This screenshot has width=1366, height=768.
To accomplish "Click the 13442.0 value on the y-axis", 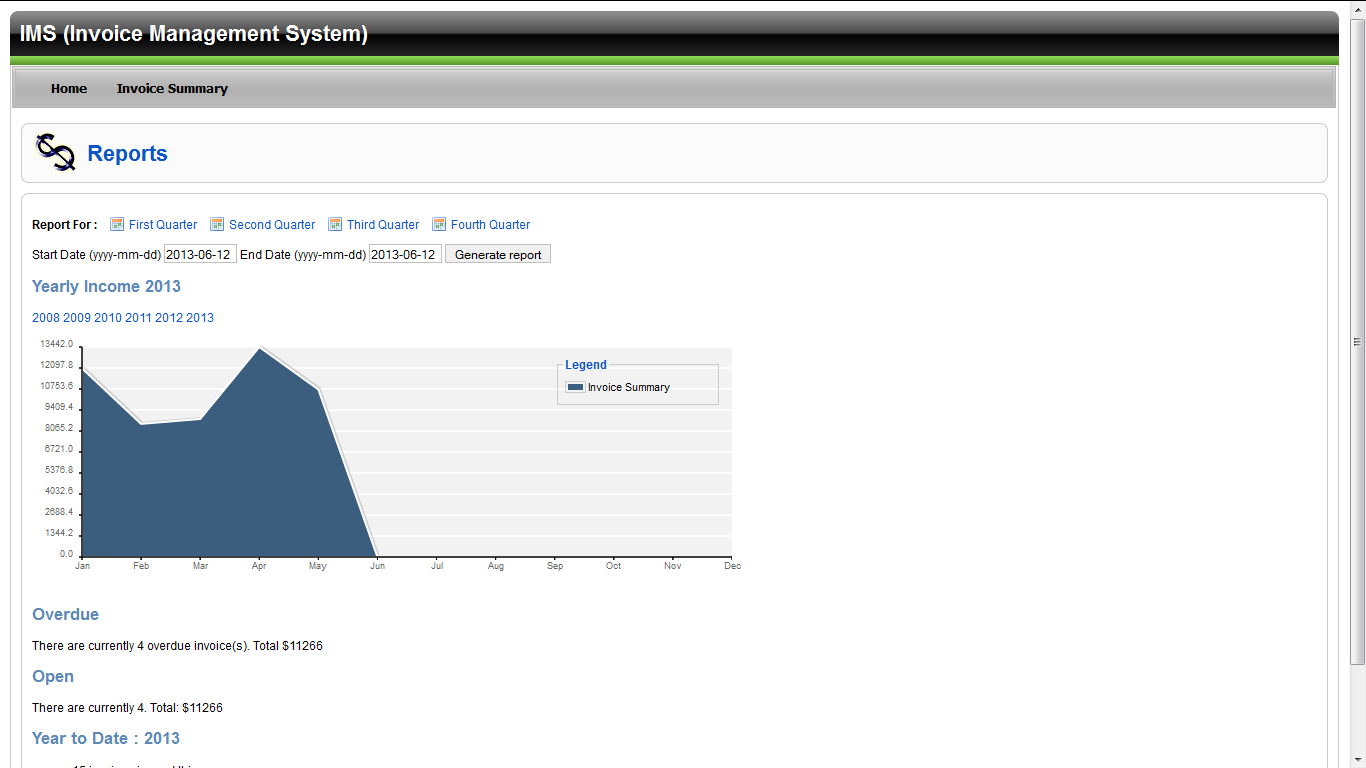I will click(56, 344).
